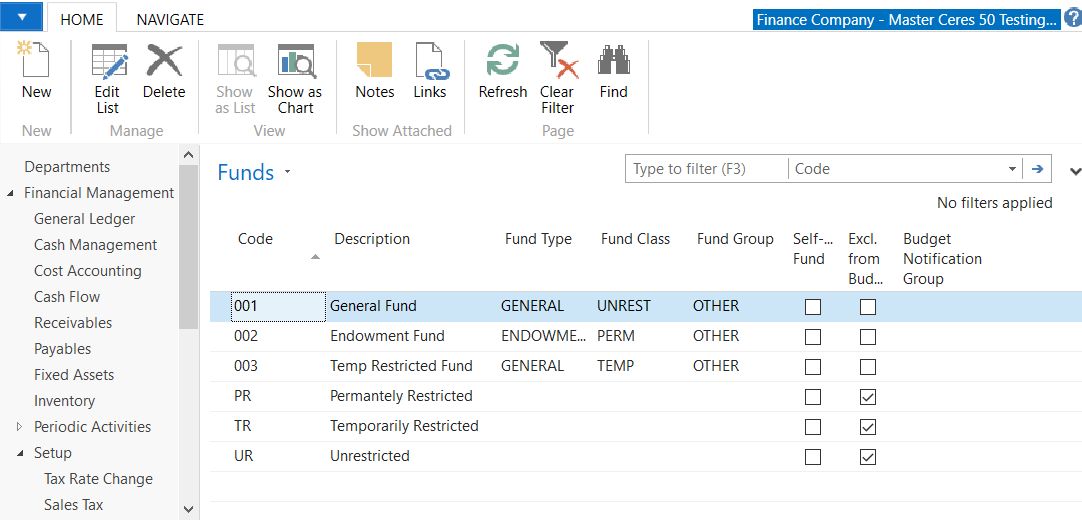Viewport: 1082px width, 520px height.
Task: Show the funds as a chart
Action: 295,63
